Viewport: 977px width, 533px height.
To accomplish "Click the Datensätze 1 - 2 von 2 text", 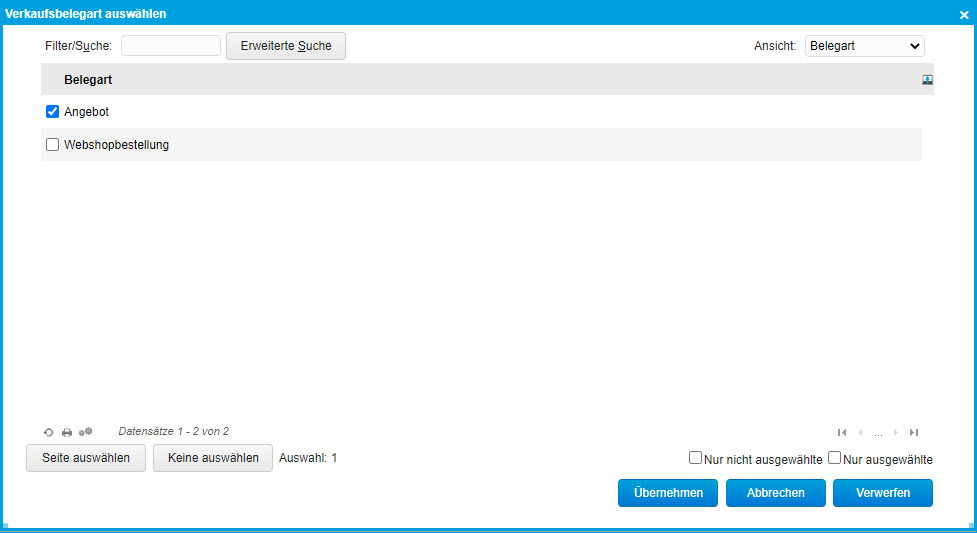I will (x=174, y=431).
